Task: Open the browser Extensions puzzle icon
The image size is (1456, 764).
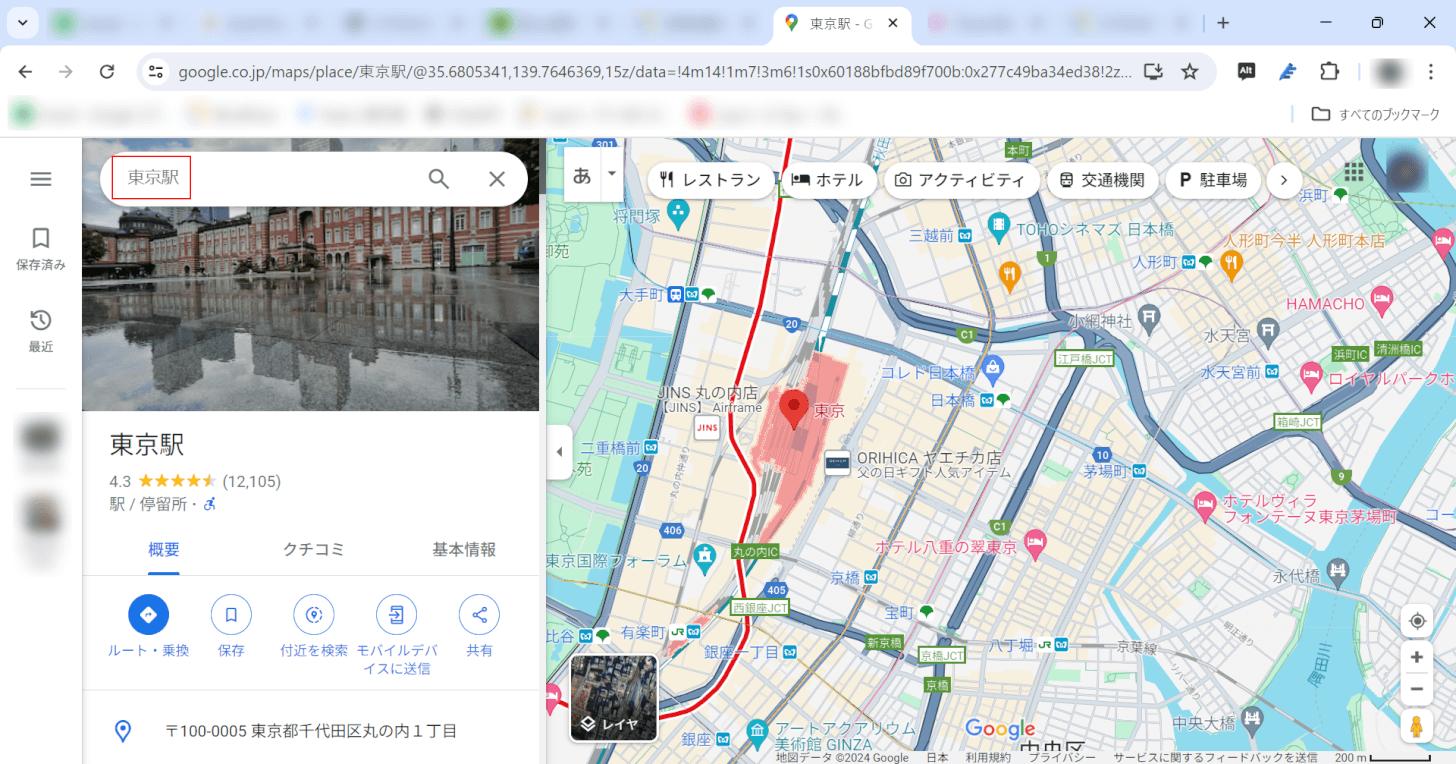Action: coord(1329,71)
